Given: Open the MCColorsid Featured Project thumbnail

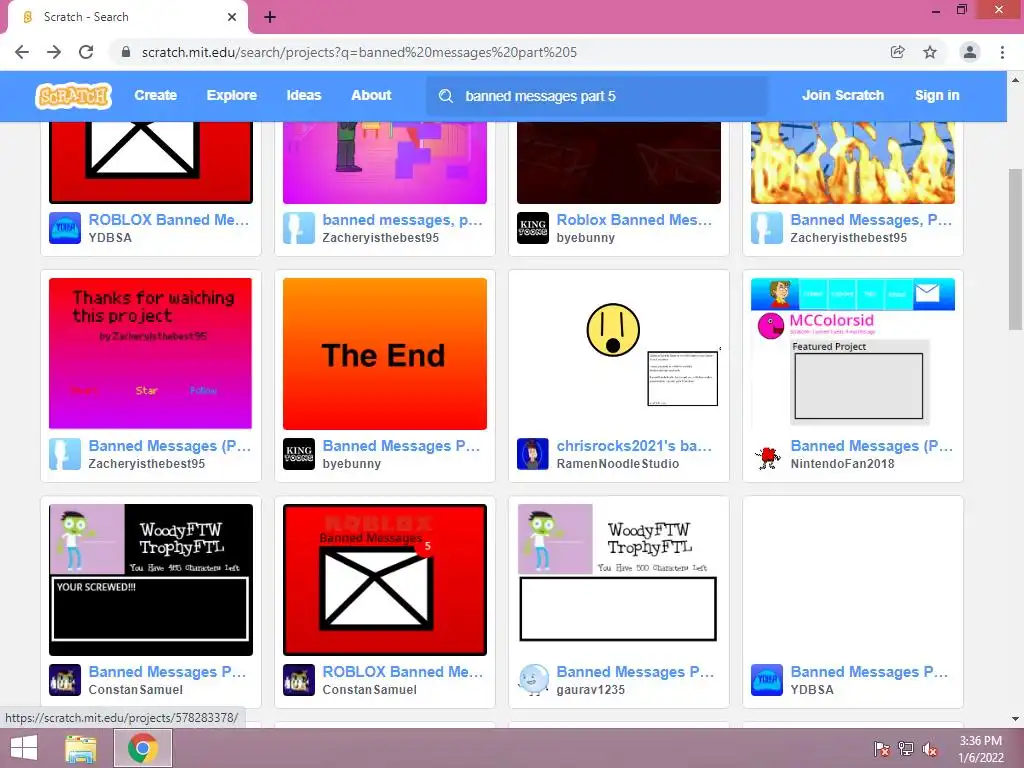Looking at the screenshot, I should (853, 354).
